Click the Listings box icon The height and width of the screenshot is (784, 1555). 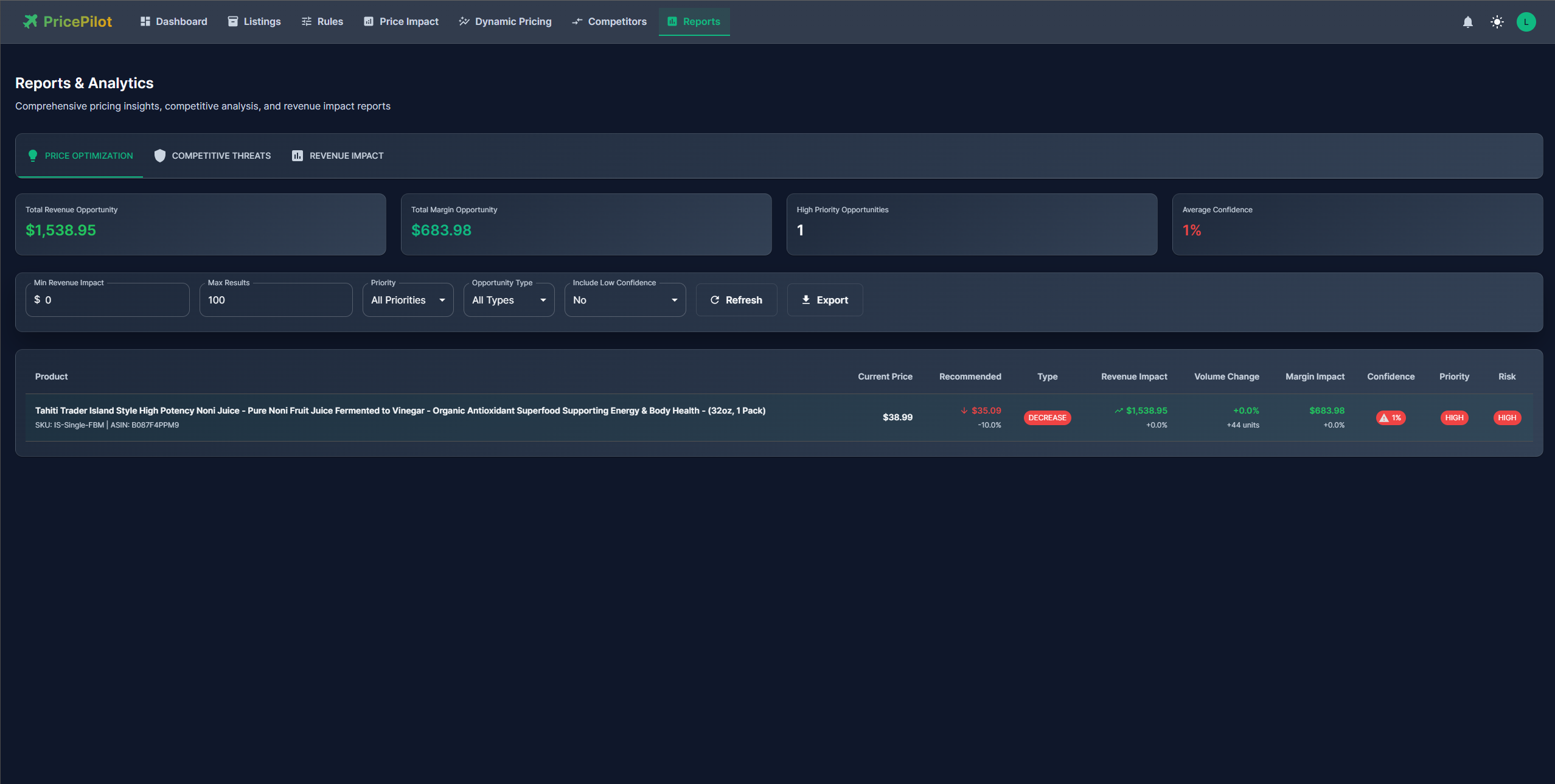pos(233,21)
